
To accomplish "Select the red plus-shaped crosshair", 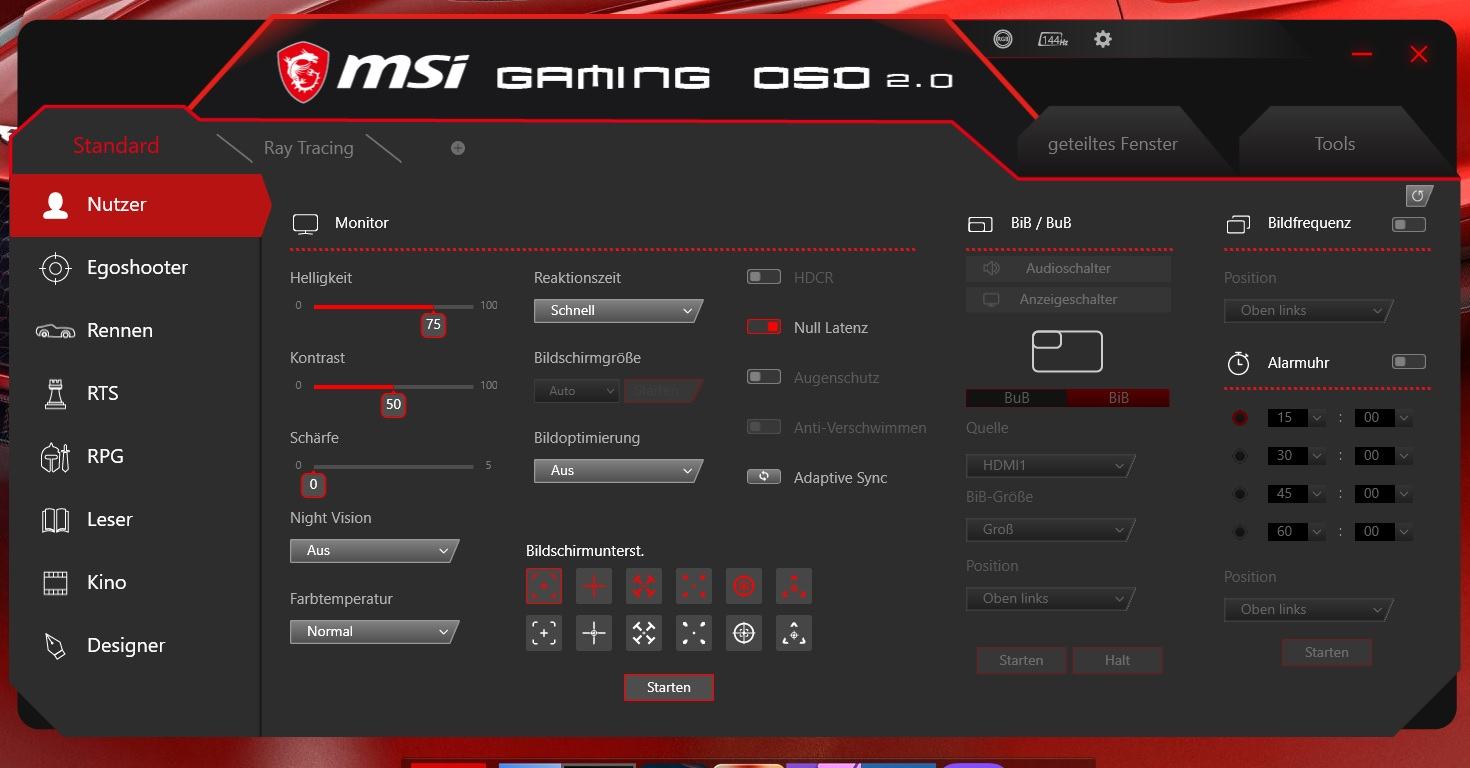I will [x=594, y=586].
